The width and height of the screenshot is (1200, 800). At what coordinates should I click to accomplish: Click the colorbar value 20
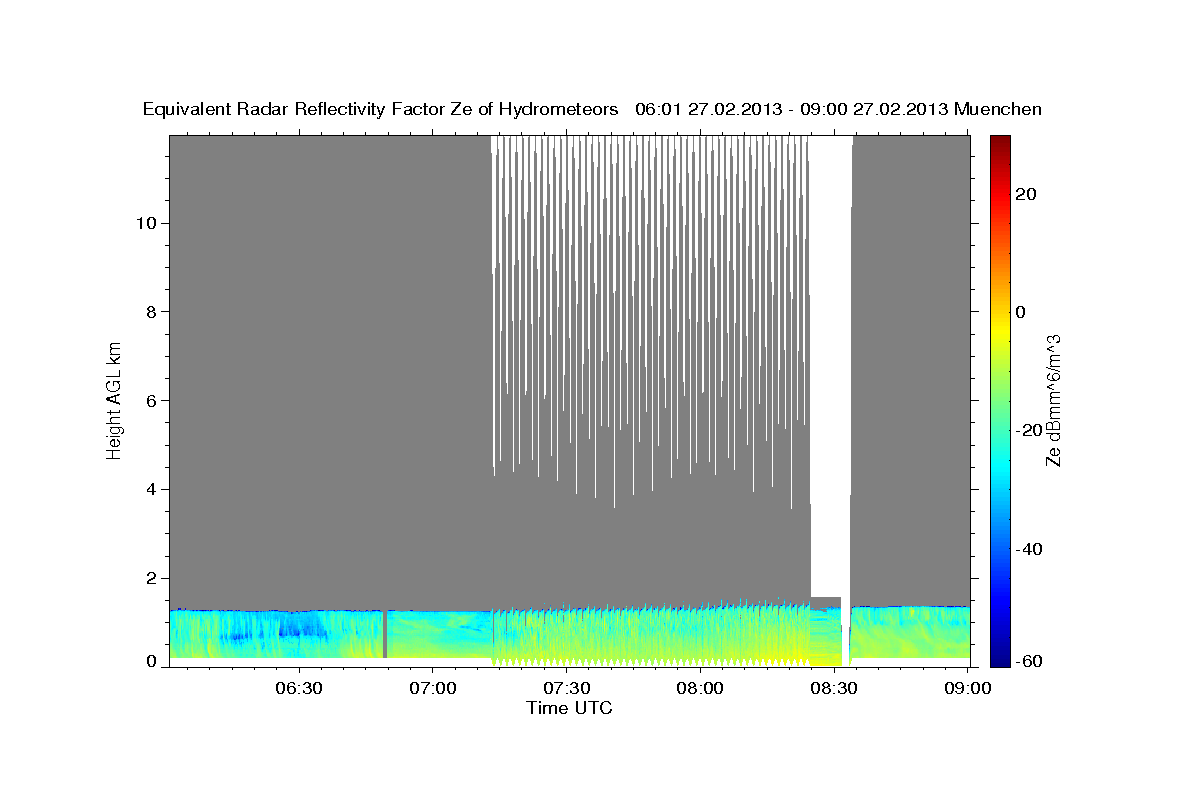point(1024,194)
